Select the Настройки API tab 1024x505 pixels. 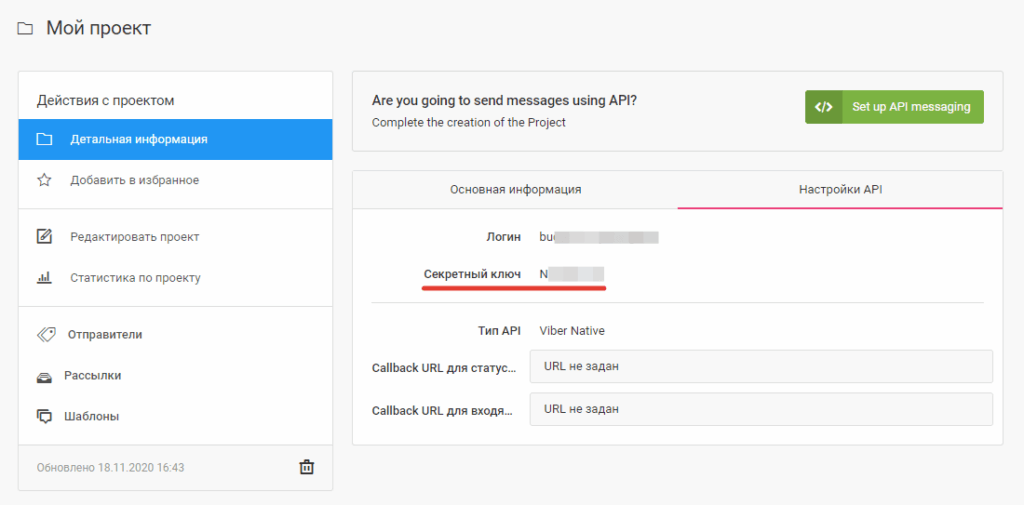click(x=840, y=189)
